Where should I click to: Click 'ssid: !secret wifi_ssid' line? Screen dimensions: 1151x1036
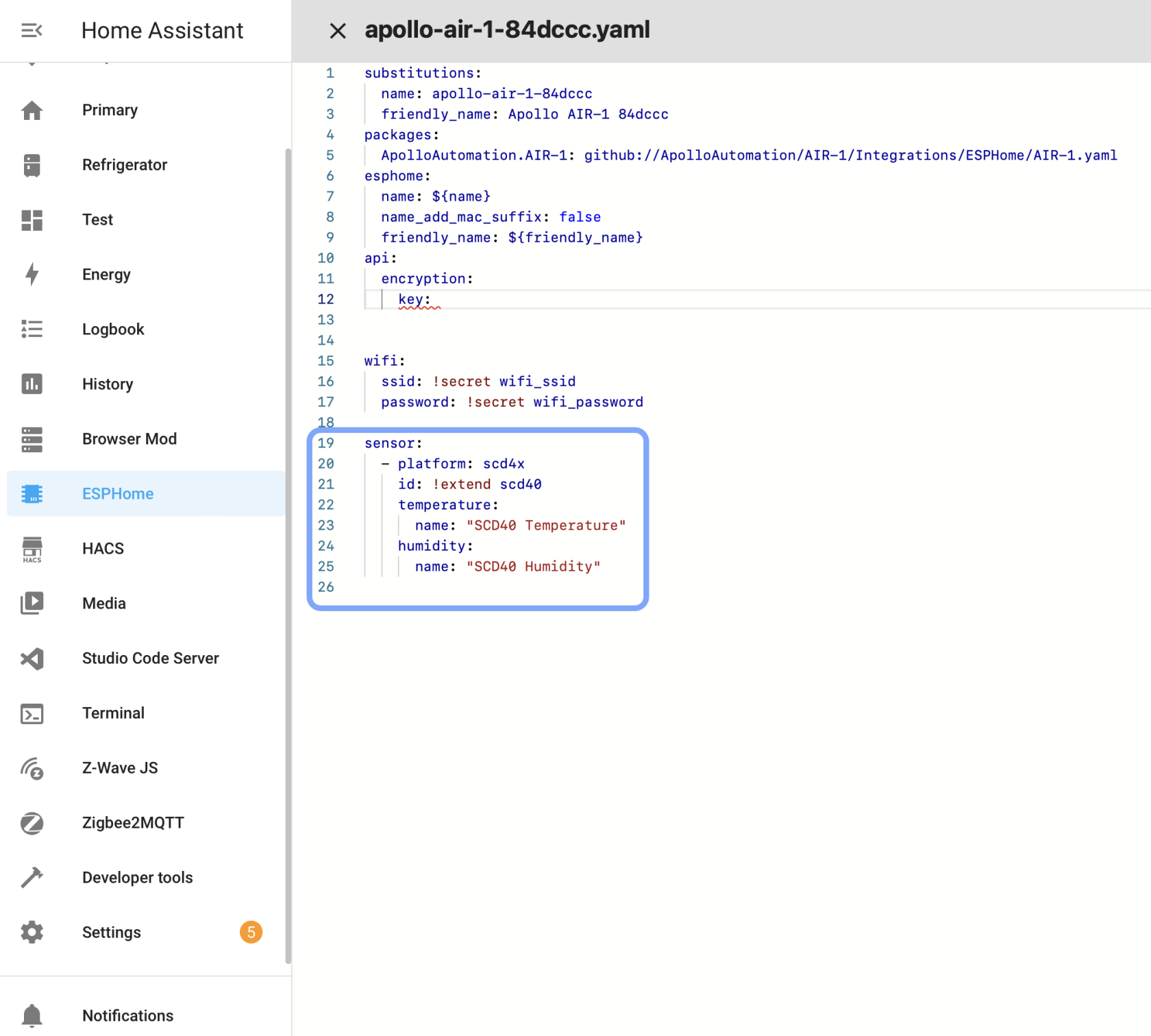tap(478, 382)
